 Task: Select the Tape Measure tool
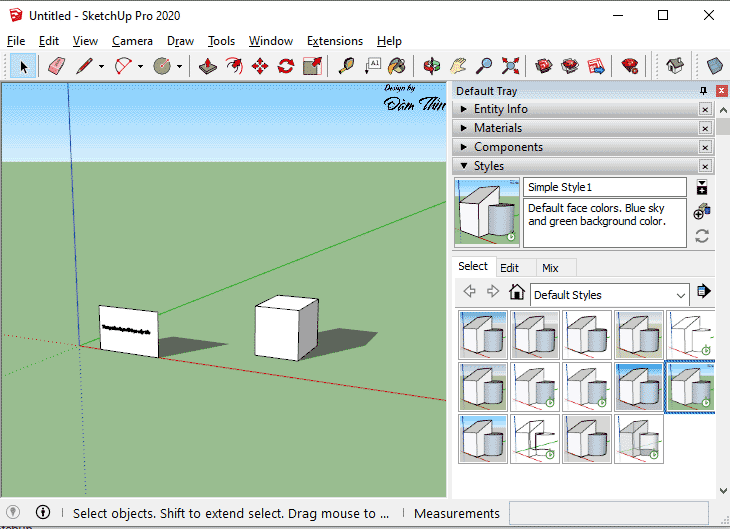346,66
